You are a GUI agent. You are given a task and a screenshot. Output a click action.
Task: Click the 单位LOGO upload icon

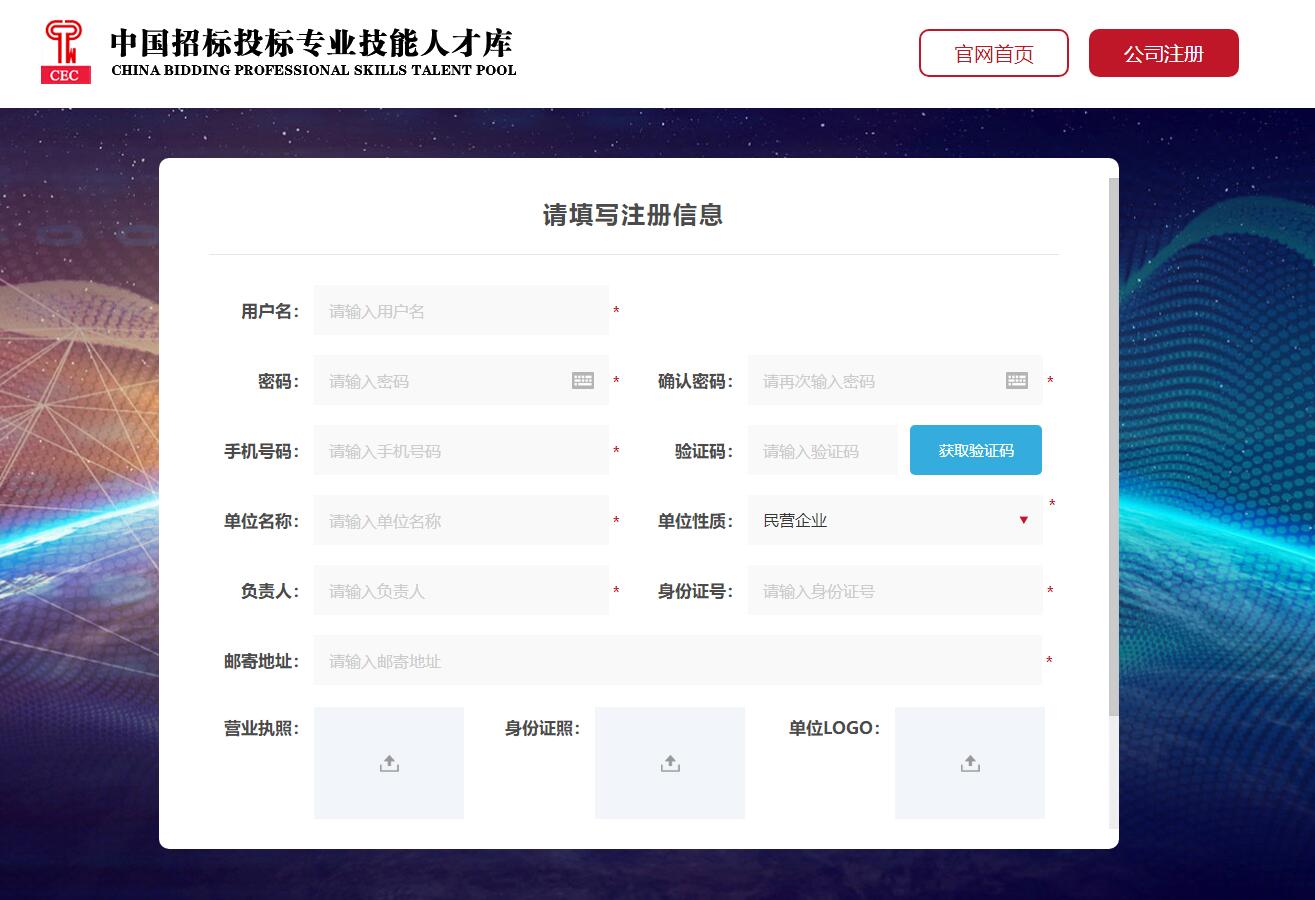point(970,764)
